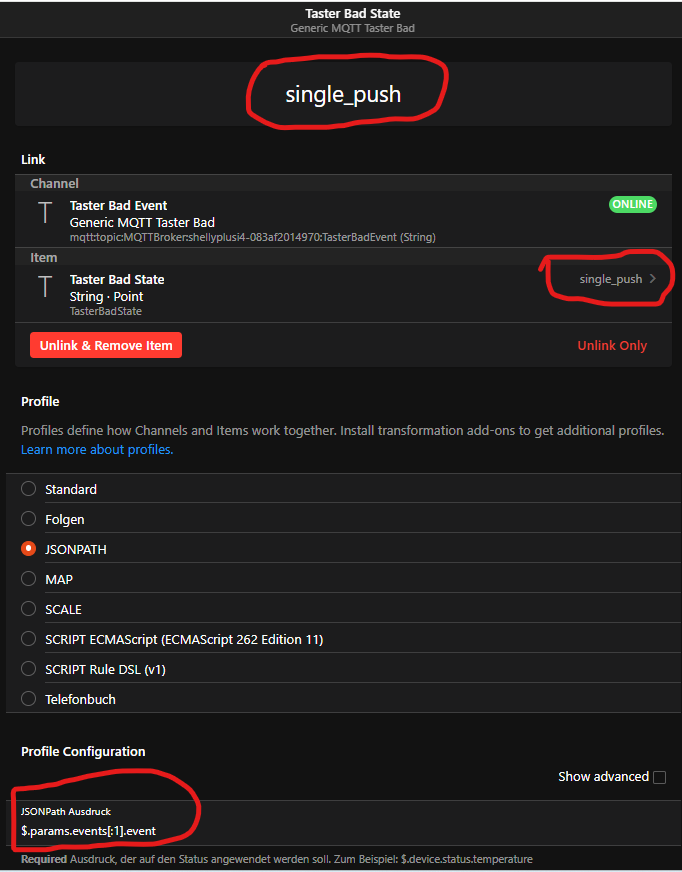Click the single_push state display at top
This screenshot has height=872, width=682.
point(343,95)
